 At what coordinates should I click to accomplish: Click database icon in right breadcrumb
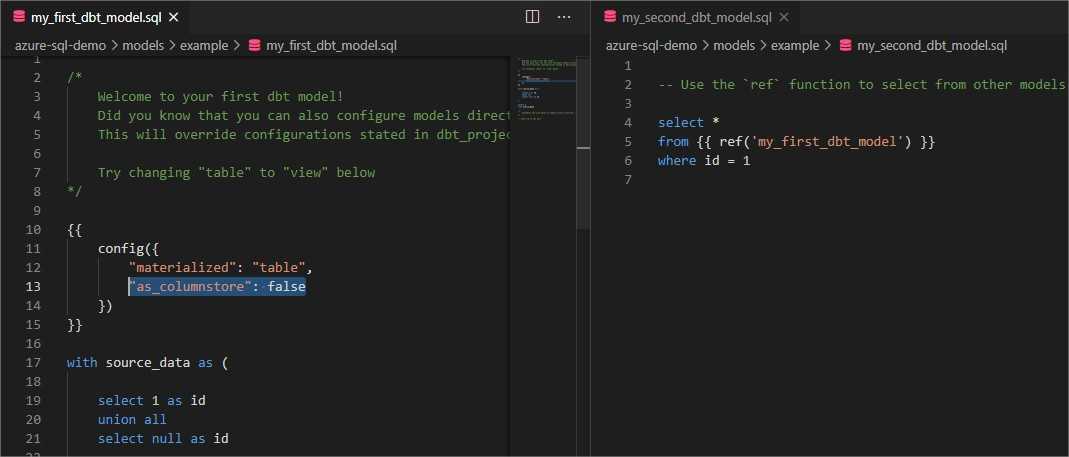click(x=845, y=46)
